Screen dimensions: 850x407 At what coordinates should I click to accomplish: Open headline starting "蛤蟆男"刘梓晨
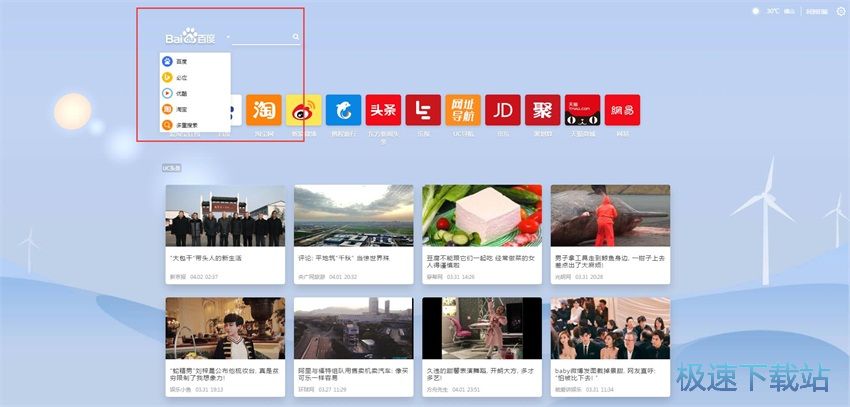[224, 374]
